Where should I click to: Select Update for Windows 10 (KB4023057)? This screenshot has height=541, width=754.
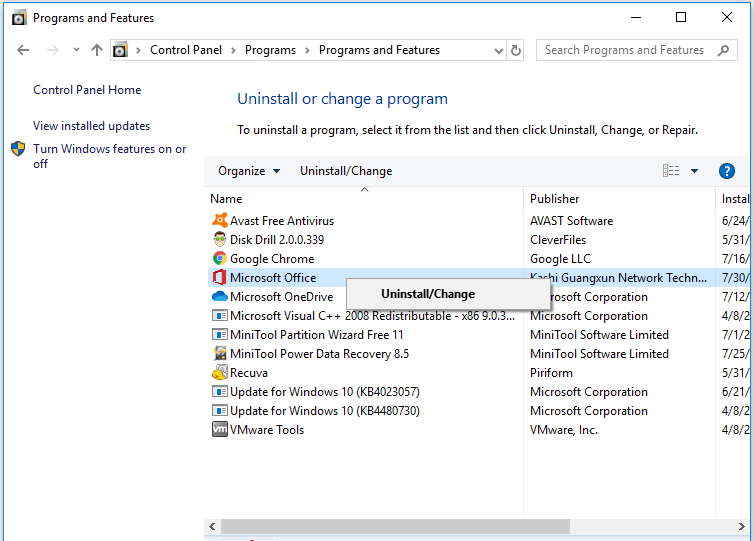(325, 392)
